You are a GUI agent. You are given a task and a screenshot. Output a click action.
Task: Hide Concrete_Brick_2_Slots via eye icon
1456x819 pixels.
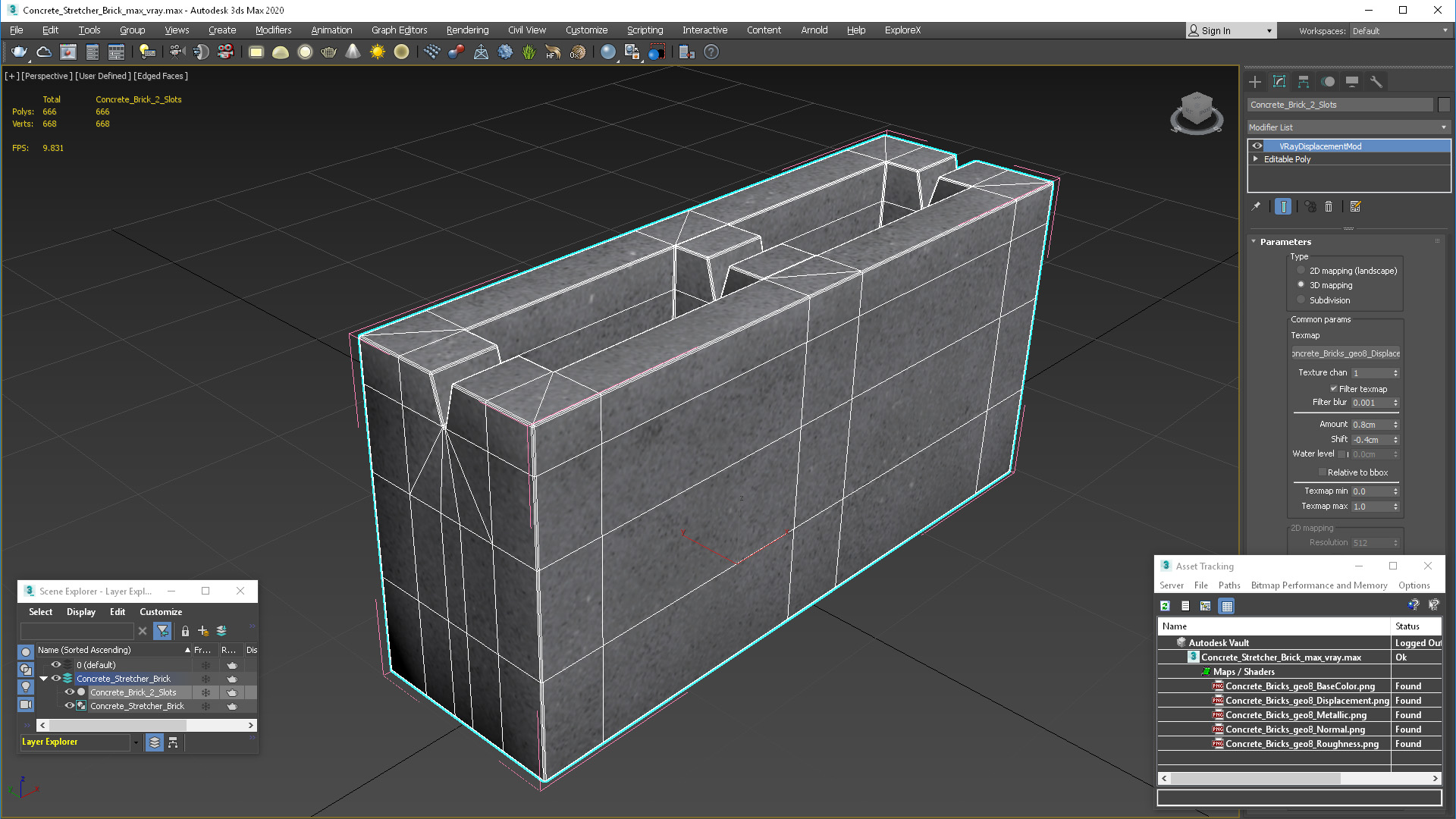70,692
